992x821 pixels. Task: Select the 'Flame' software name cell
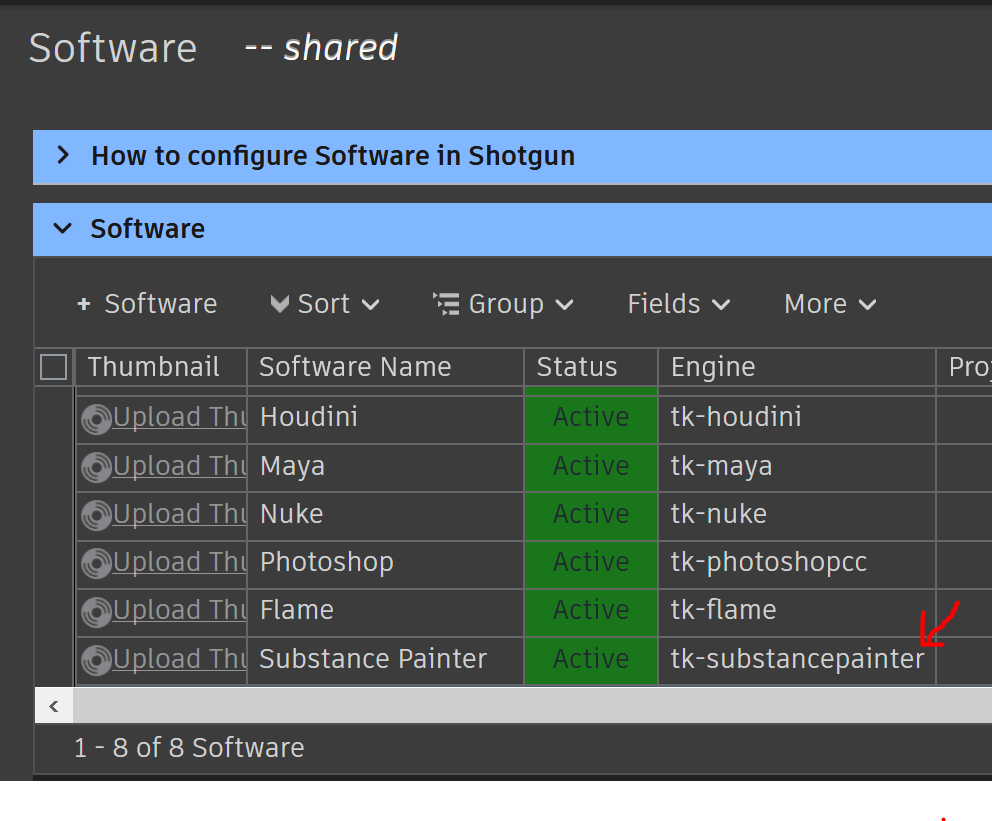click(386, 612)
